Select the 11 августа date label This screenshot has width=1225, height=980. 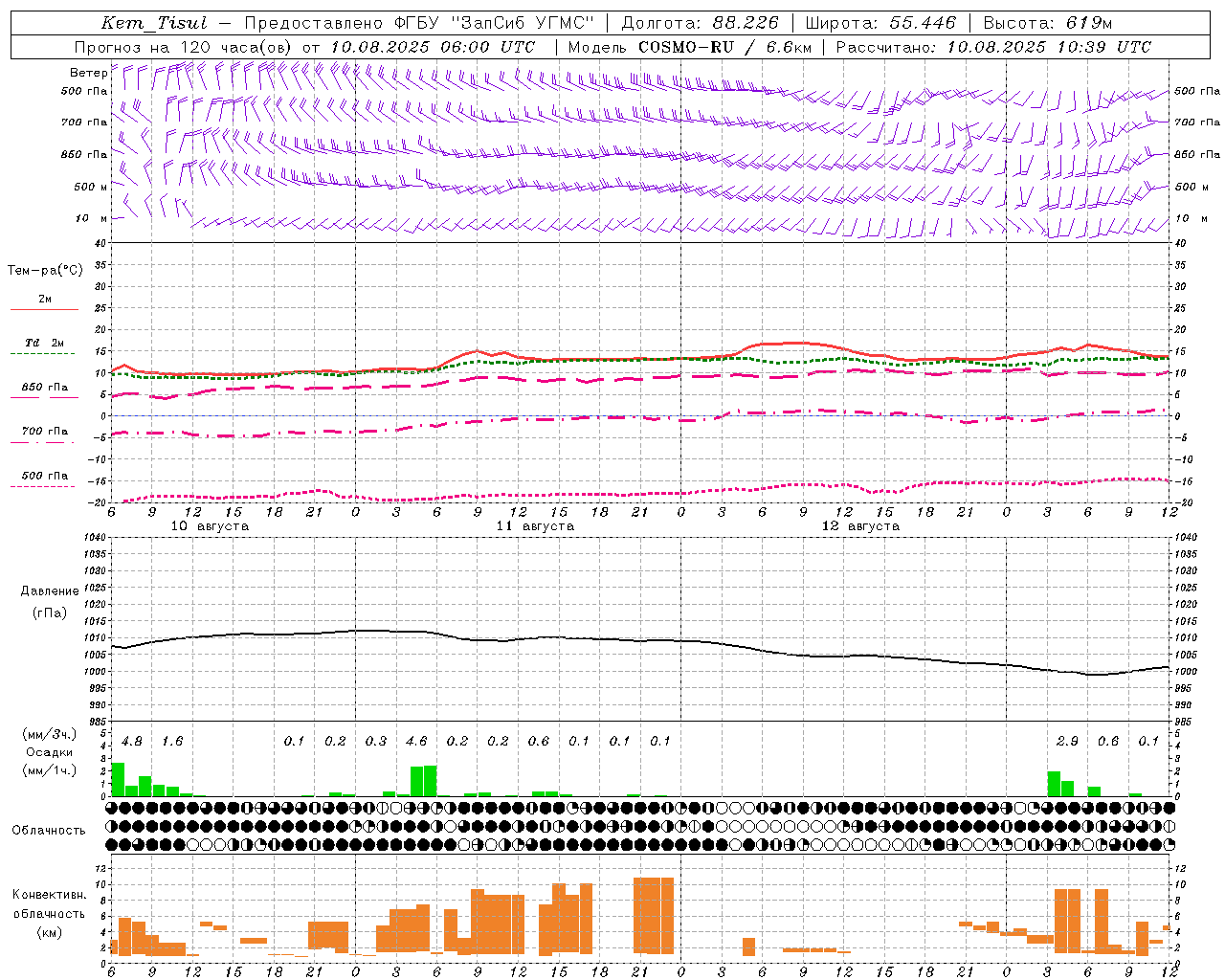(535, 526)
